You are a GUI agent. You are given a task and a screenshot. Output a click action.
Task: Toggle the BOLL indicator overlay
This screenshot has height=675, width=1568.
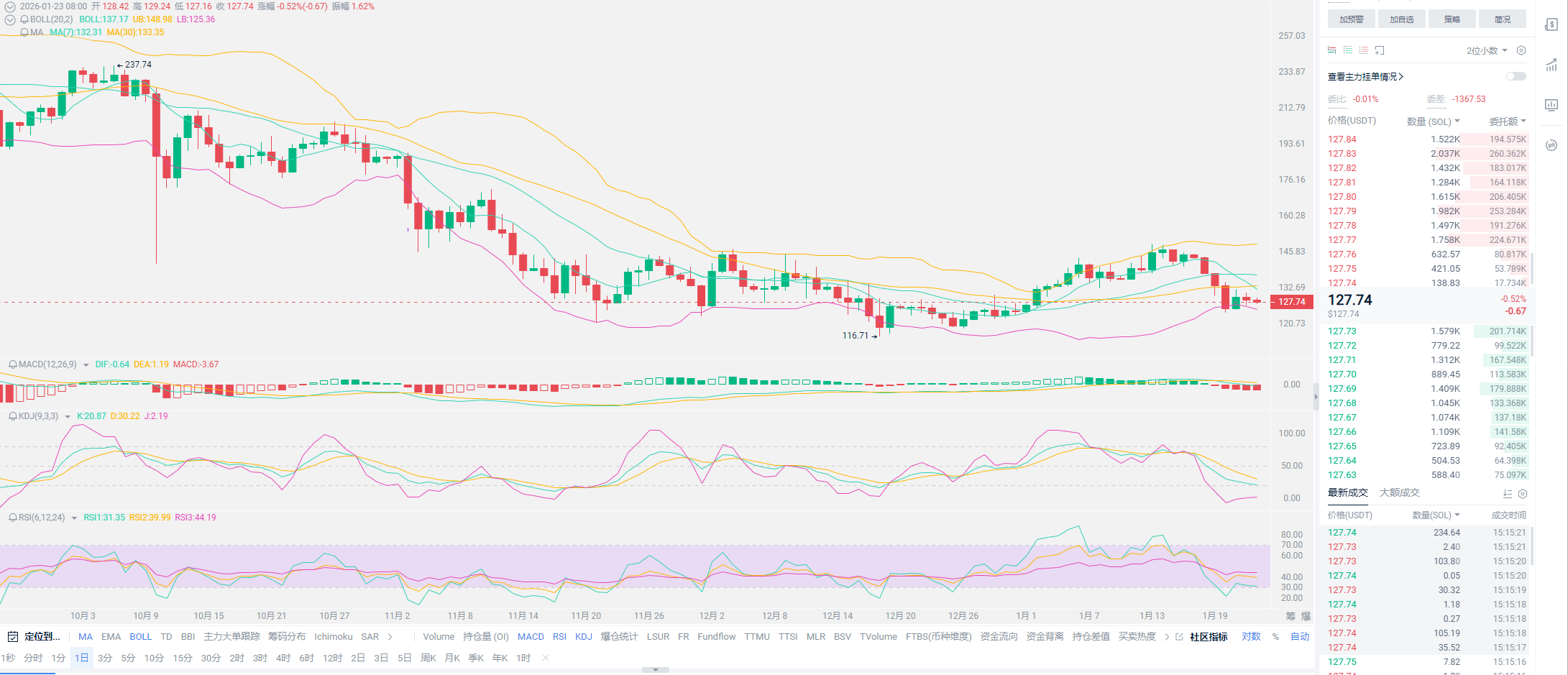tap(140, 637)
